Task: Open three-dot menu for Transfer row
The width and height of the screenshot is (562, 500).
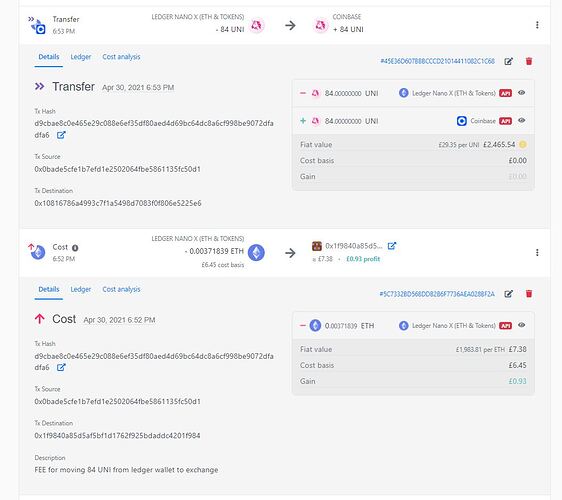Action: click(x=537, y=25)
